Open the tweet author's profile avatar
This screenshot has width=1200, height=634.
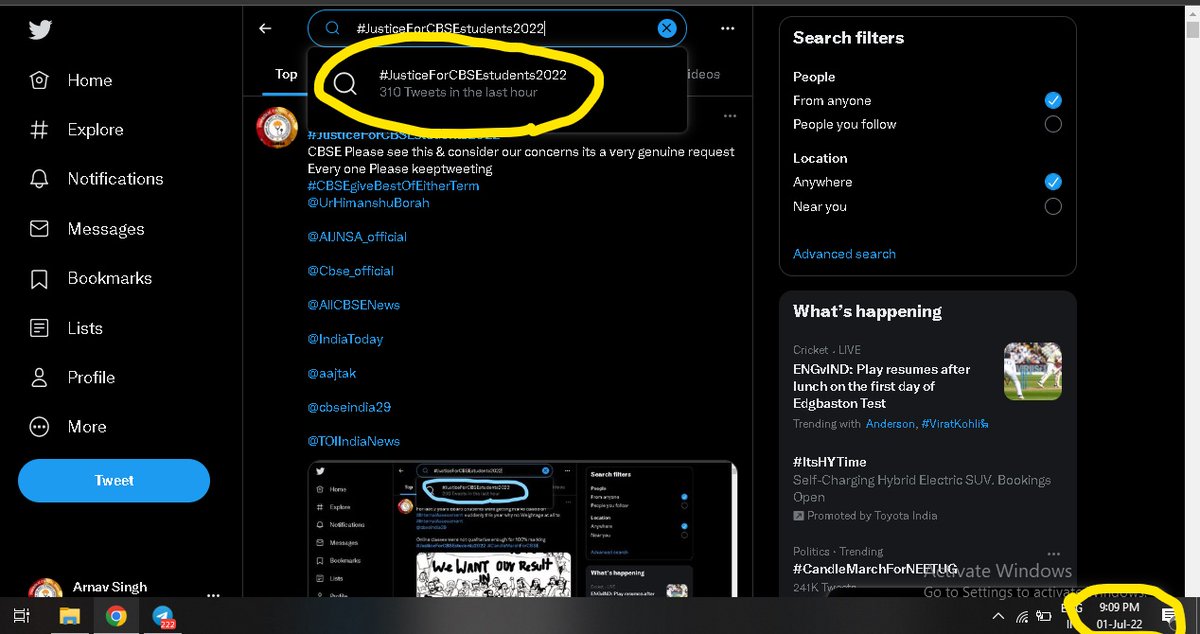277,126
